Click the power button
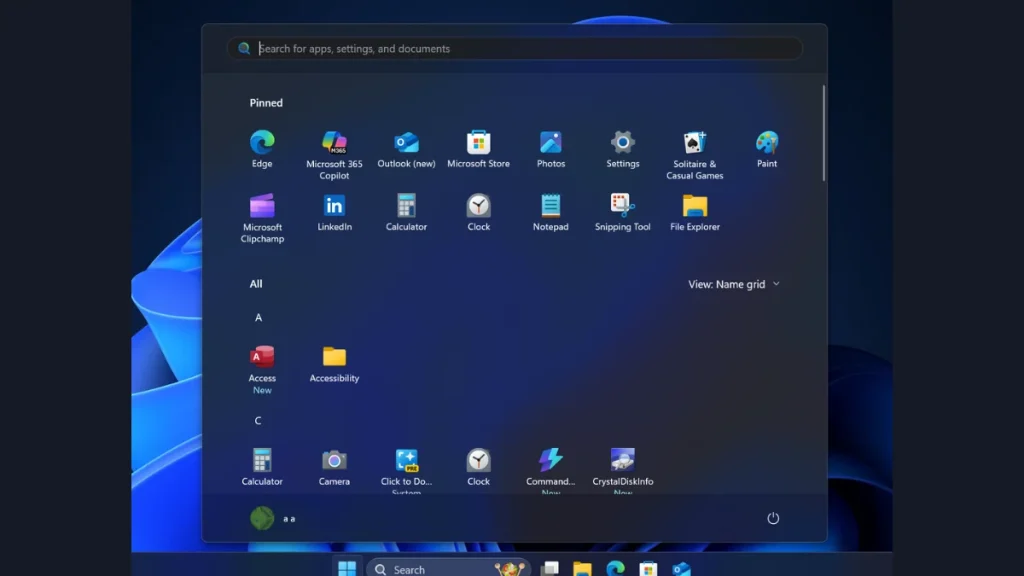 tap(773, 518)
